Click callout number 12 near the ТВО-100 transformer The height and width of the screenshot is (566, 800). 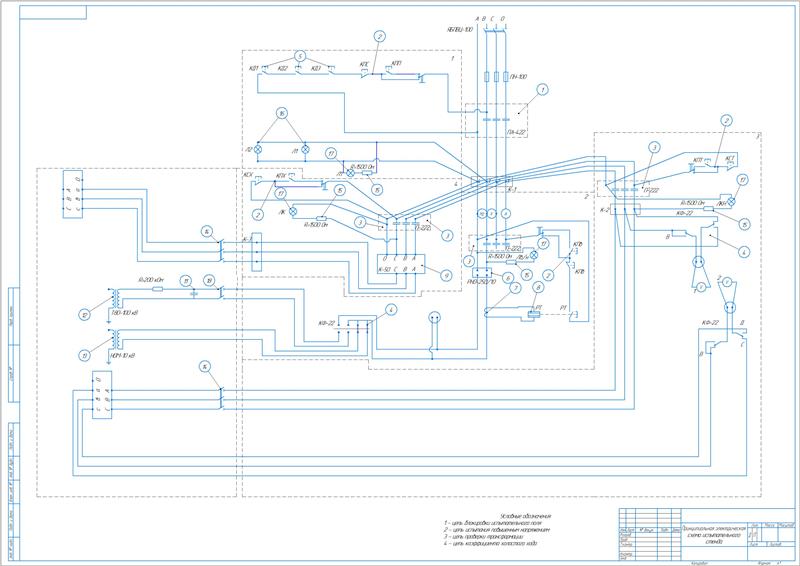pyautogui.click(x=84, y=315)
